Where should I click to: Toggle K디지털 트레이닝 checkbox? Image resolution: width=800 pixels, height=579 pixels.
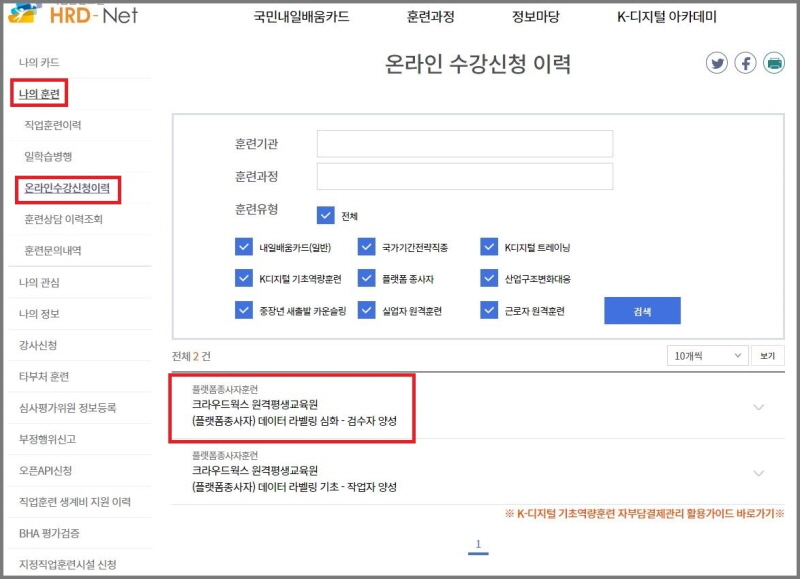tap(488, 244)
